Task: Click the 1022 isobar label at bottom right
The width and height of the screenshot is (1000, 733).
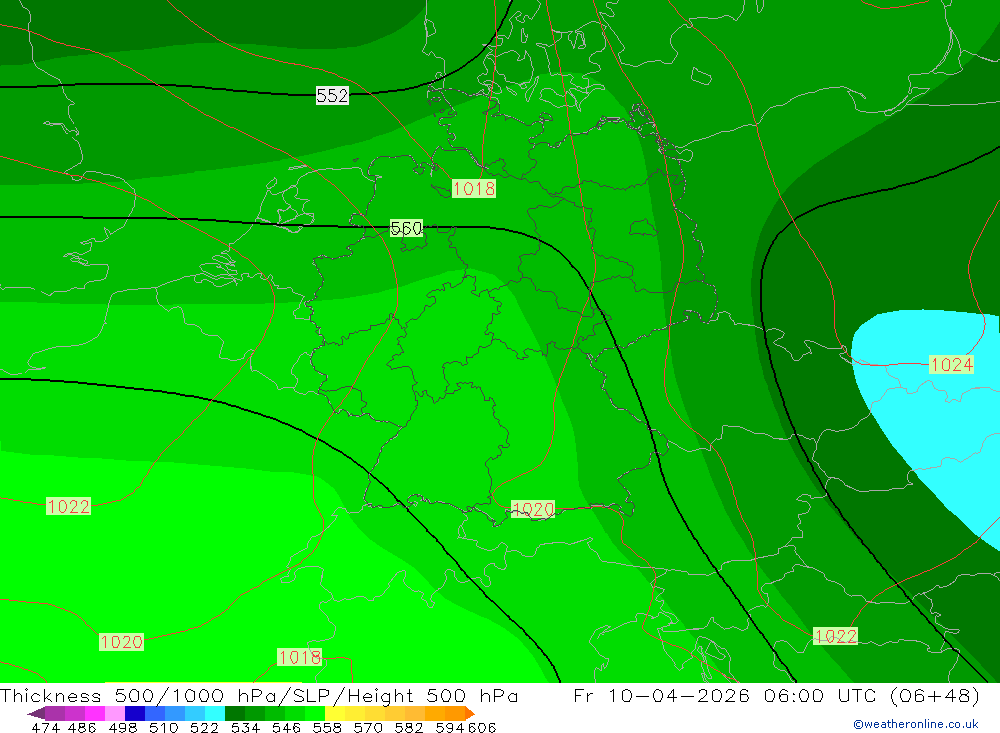Action: [x=835, y=636]
